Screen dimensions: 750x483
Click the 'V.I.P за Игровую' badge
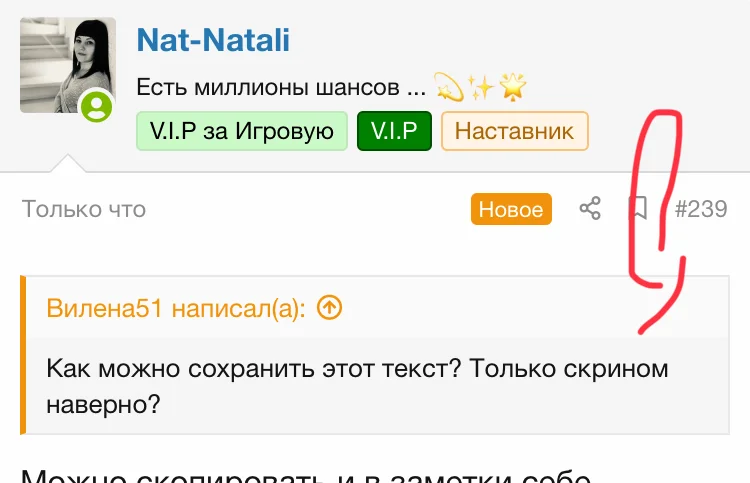pos(242,131)
